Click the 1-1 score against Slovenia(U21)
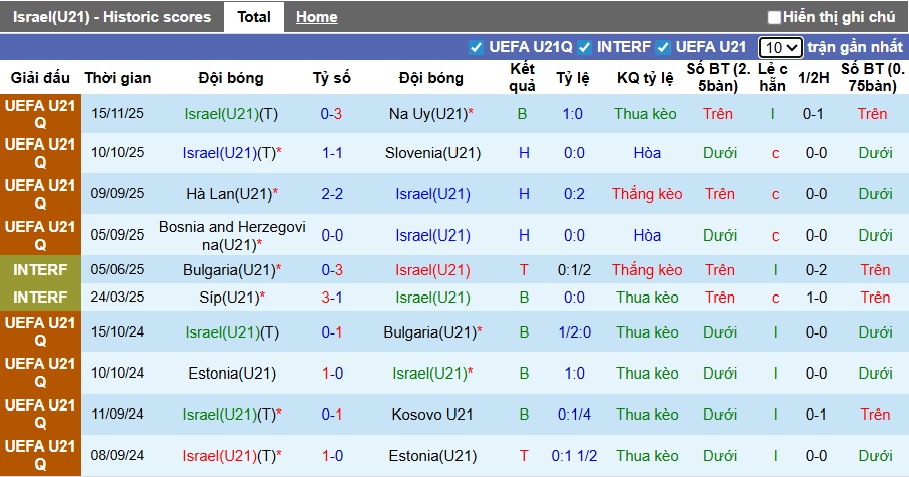This screenshot has width=909, height=477. pos(332,153)
